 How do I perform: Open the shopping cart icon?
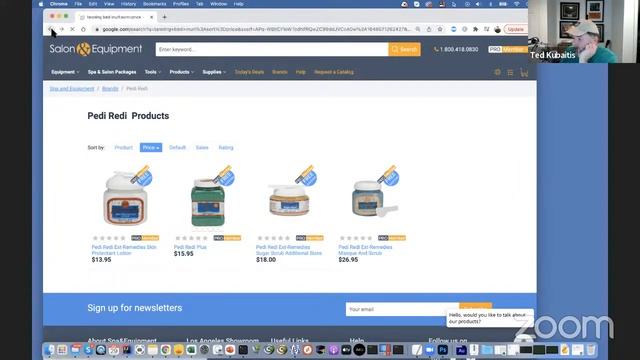click(524, 73)
